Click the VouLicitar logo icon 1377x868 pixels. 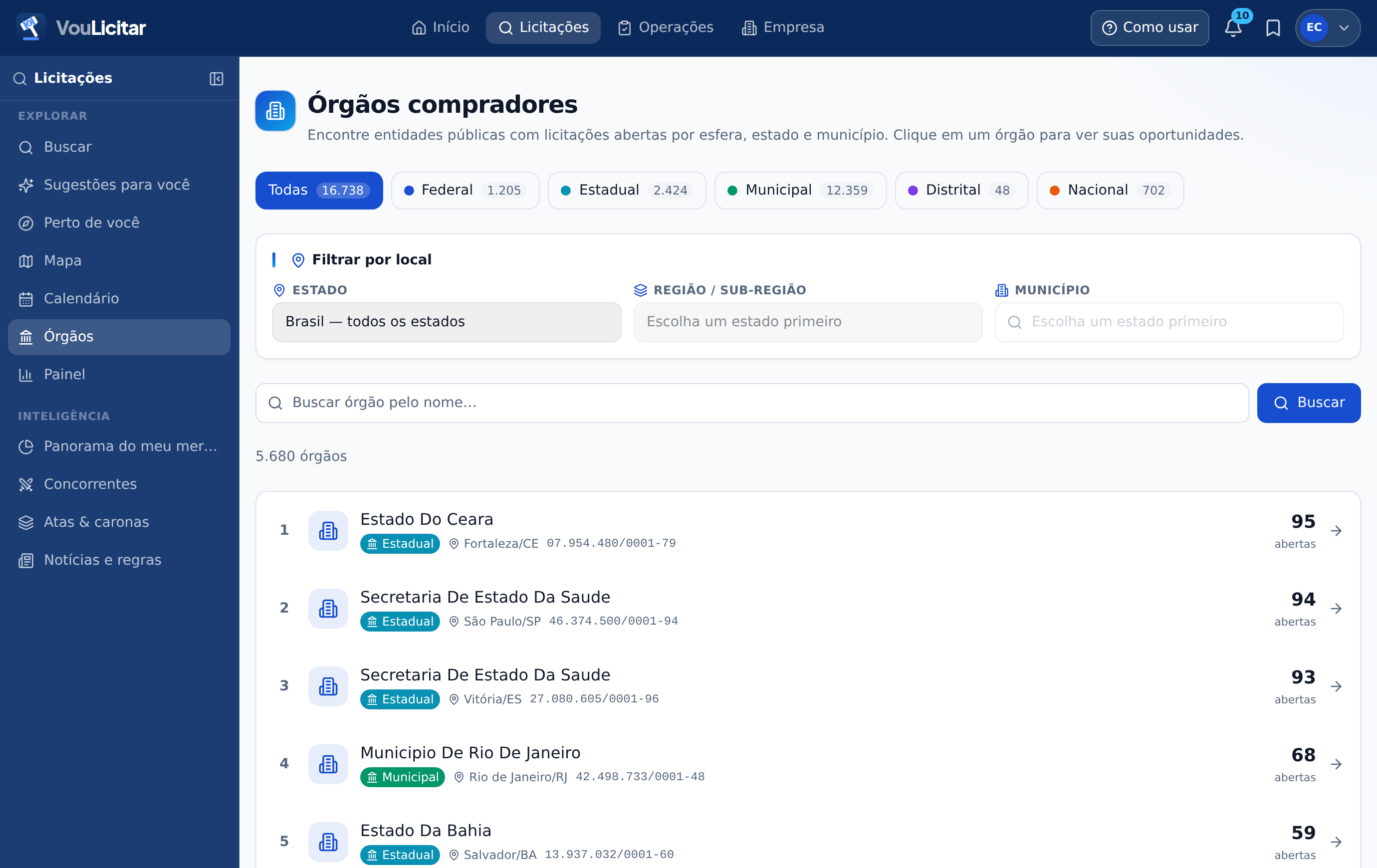tap(31, 27)
